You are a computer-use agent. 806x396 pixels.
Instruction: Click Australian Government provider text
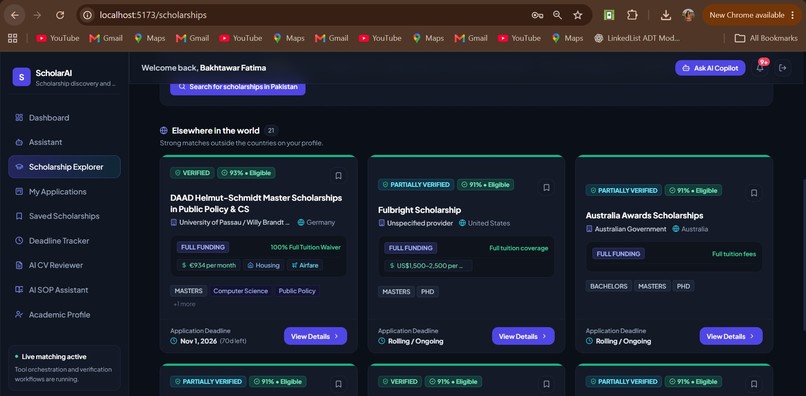(x=630, y=229)
